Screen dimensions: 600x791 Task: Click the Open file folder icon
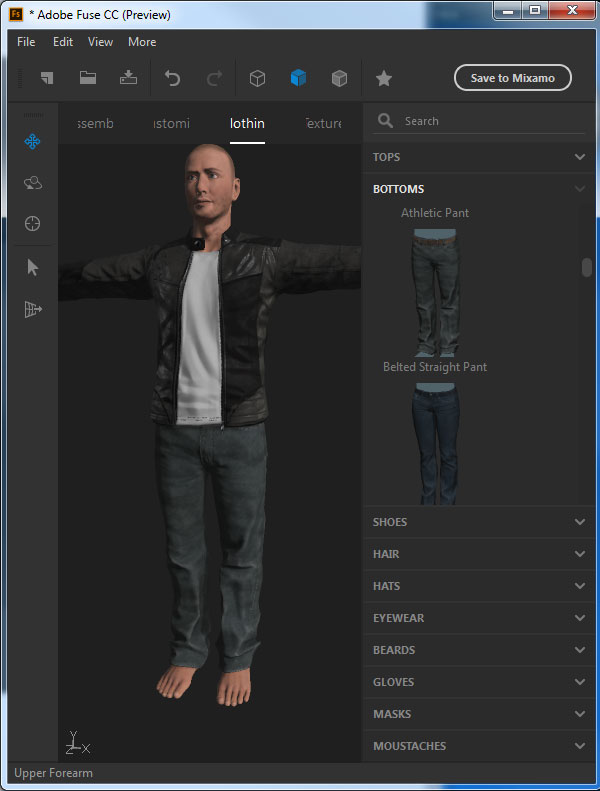pyautogui.click(x=88, y=78)
